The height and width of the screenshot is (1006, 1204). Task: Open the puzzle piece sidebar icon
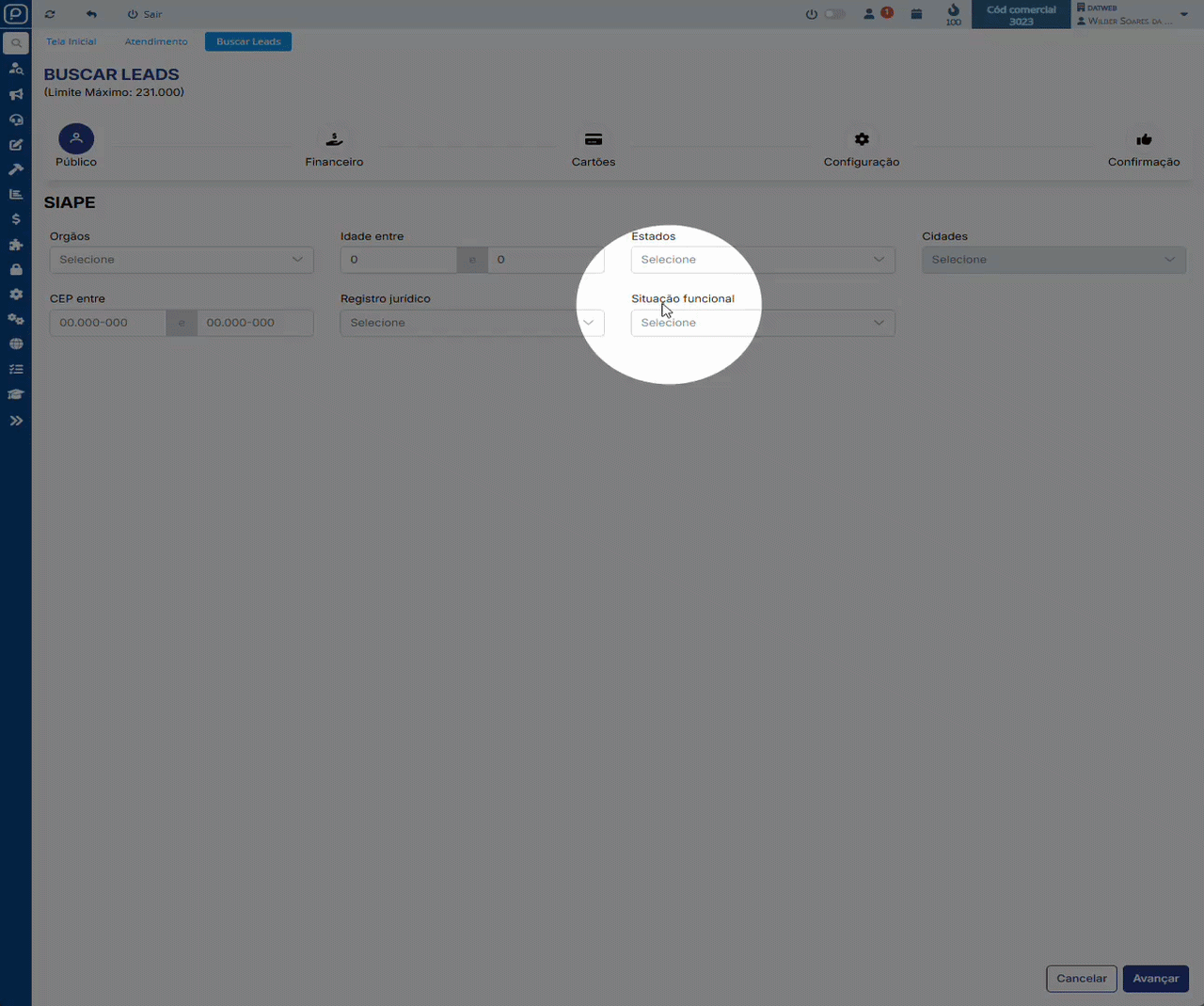click(16, 245)
